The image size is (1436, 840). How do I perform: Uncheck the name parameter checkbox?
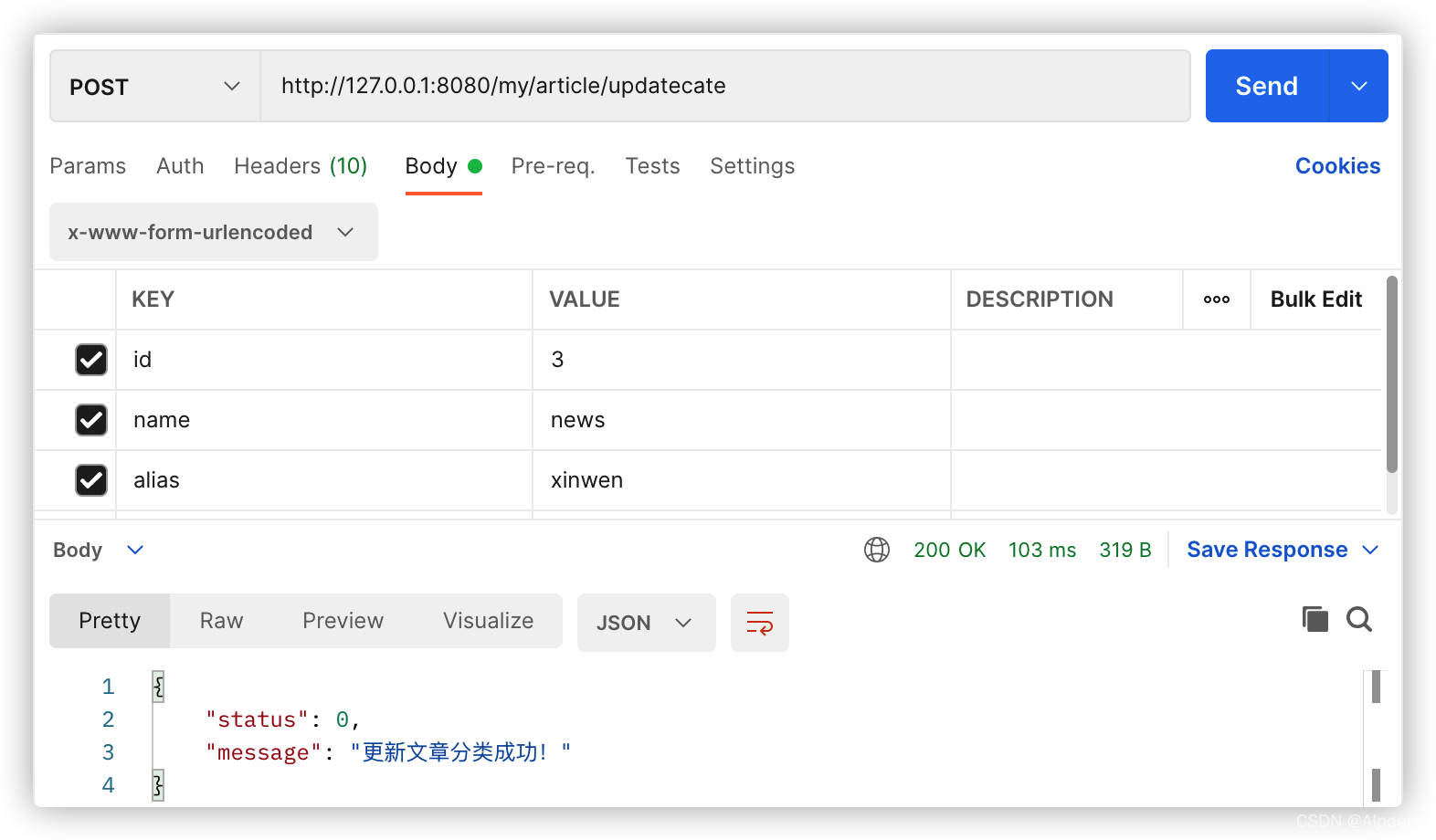91,420
